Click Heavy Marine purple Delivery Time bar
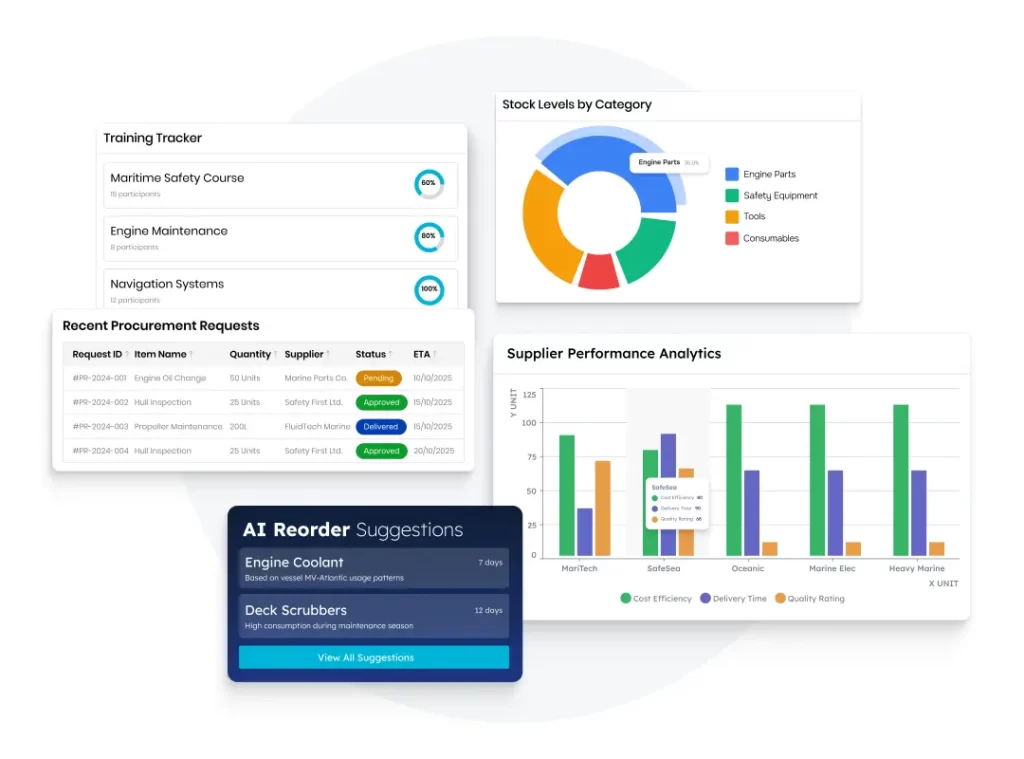The image size is (1024, 759). (919, 513)
